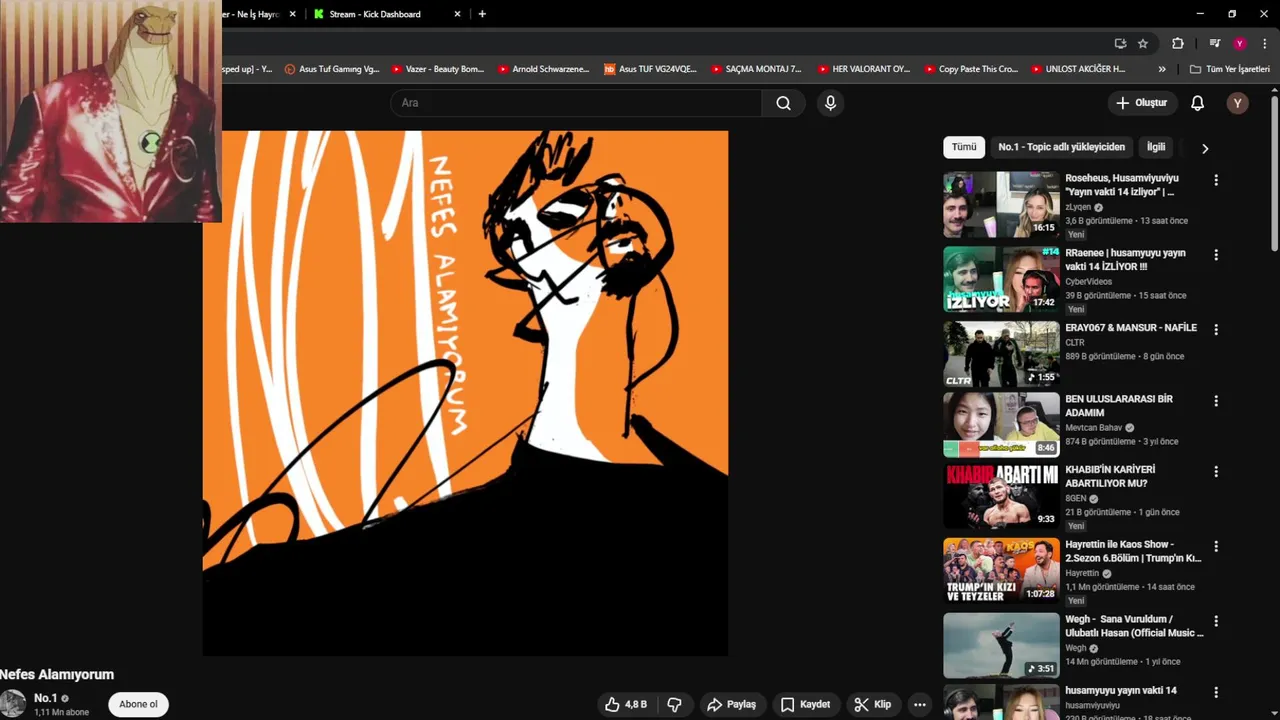Focus the YouTube Ara search field
Viewport: 1280px width, 720px height.
576,103
